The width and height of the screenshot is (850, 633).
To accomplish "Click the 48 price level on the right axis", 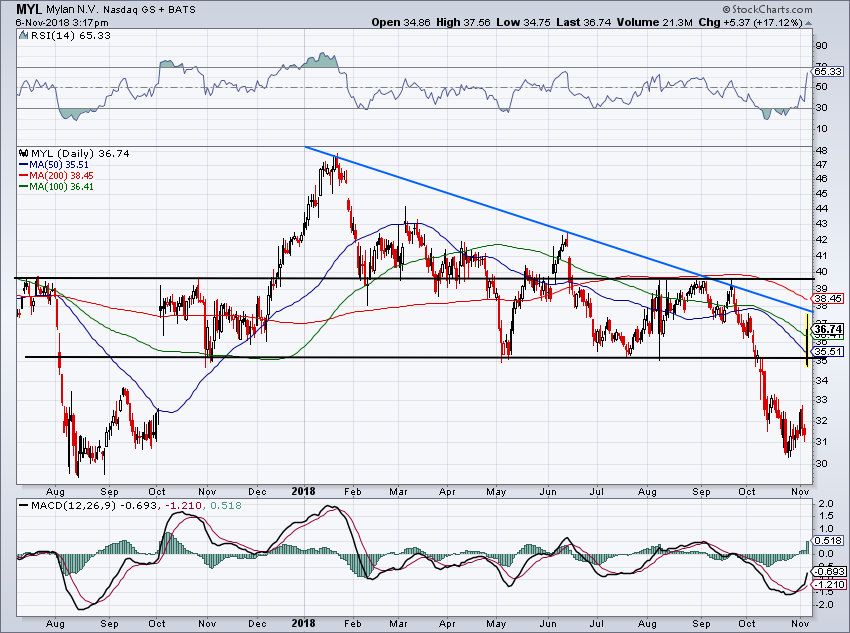I will coord(821,150).
